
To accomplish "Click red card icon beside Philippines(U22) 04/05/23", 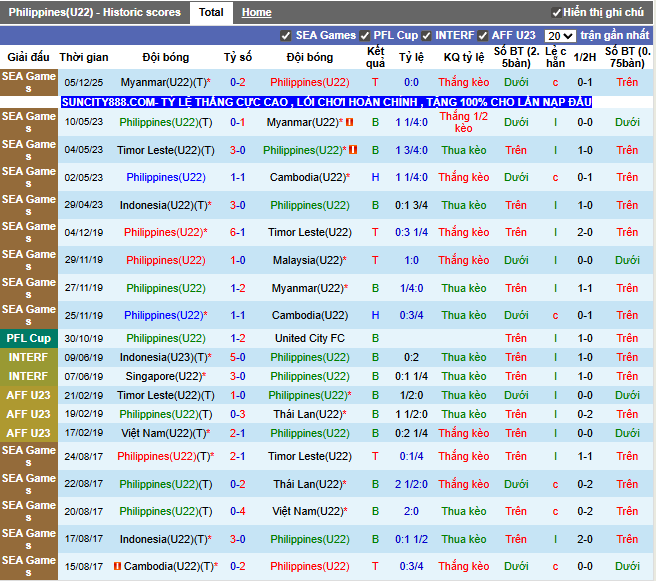I will 353,150.
